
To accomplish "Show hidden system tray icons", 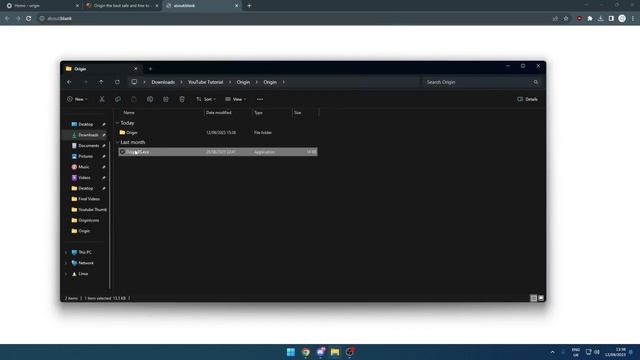I will 552,352.
